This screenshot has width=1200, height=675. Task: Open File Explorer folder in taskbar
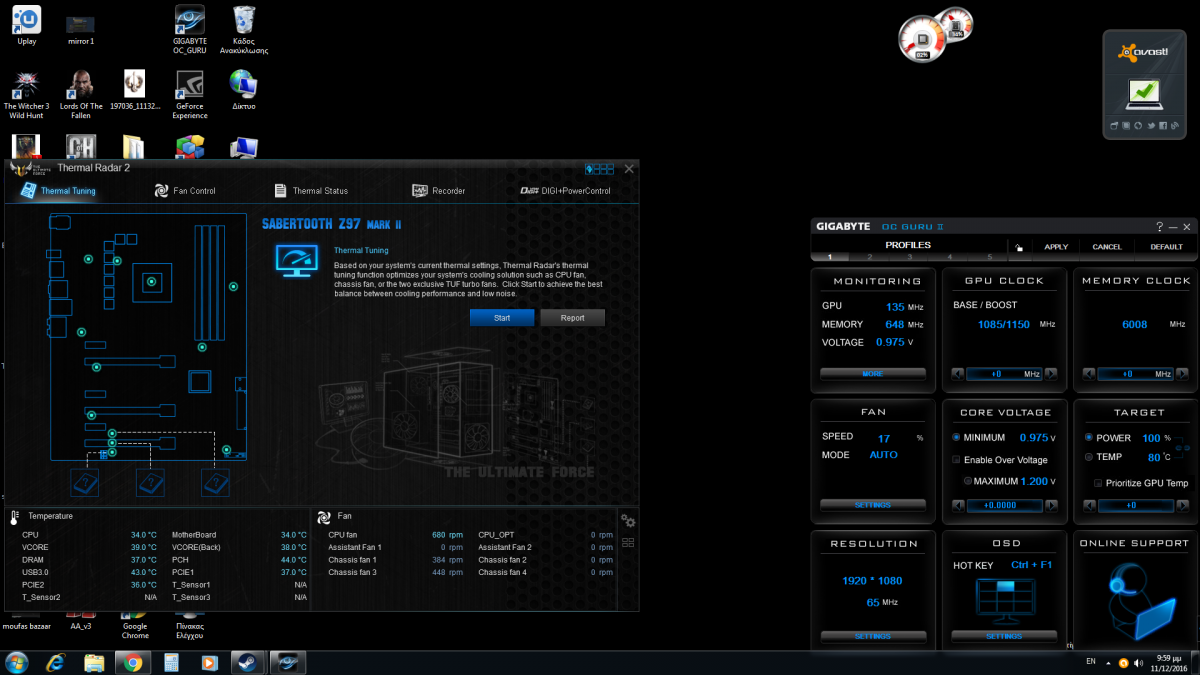point(94,662)
